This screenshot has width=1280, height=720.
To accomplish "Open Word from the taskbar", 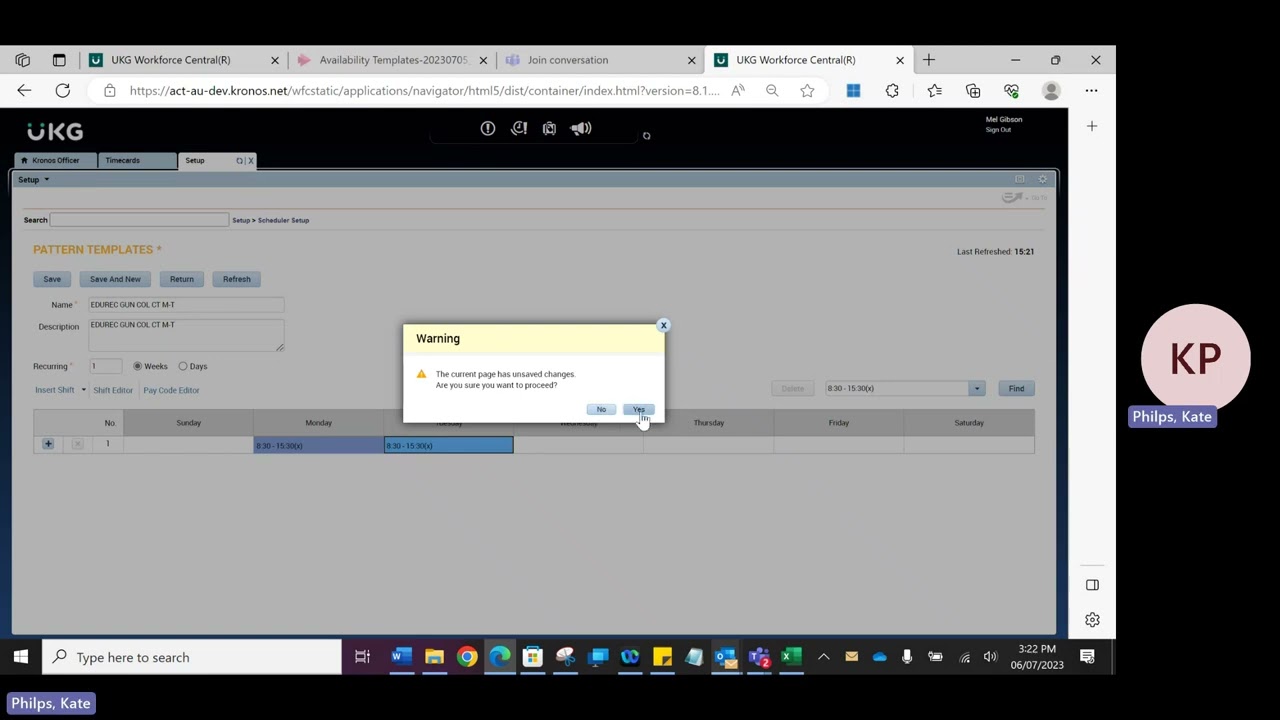I will (400, 657).
